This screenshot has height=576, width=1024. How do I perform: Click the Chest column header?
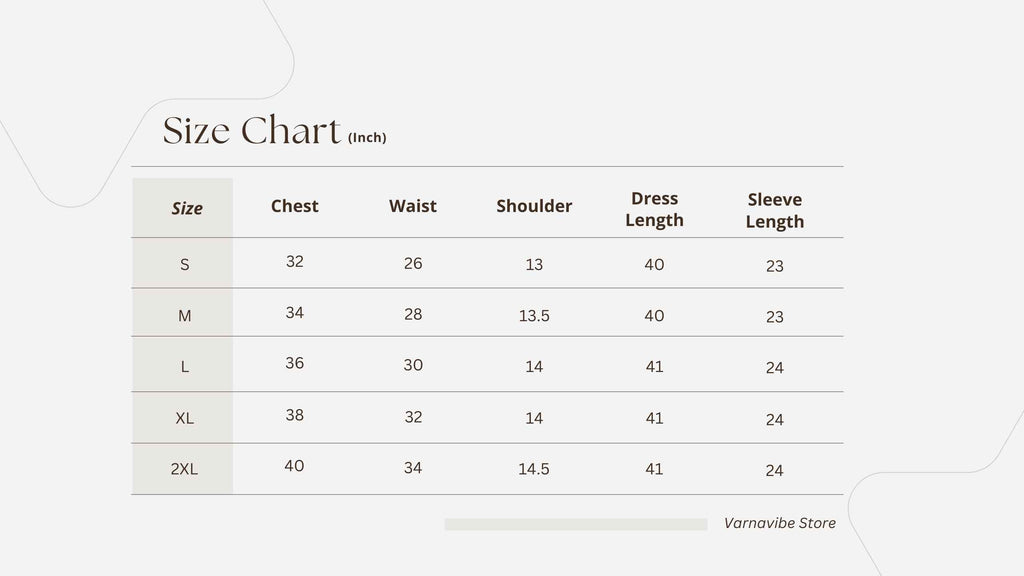point(295,206)
